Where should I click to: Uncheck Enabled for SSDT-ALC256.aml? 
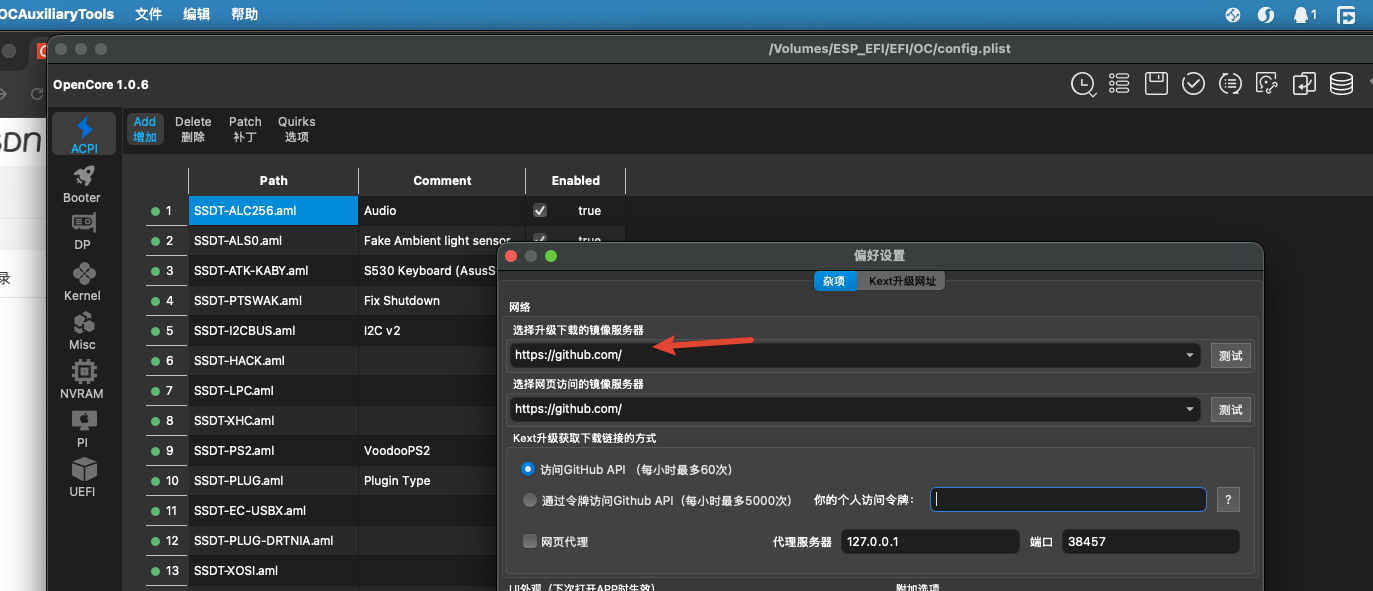pos(539,210)
